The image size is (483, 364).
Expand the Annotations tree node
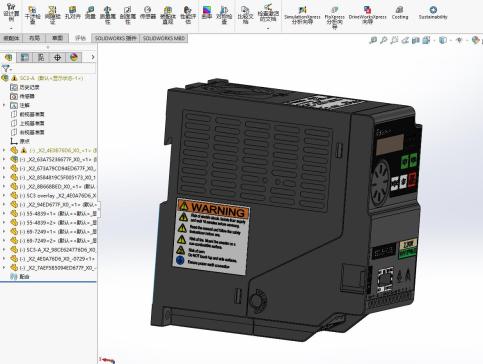pos(4,105)
